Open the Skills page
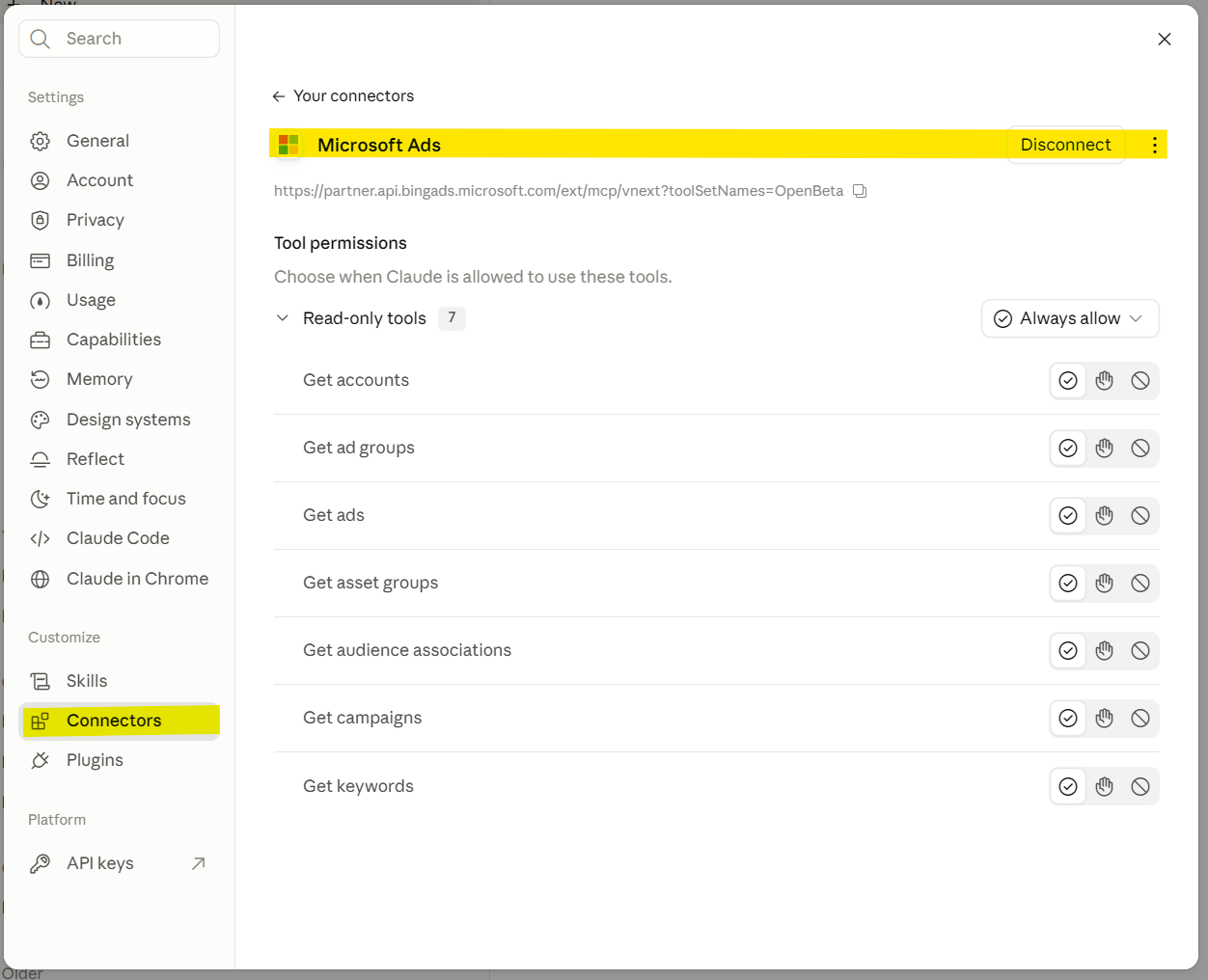Viewport: 1208px width, 980px height. coord(120,681)
